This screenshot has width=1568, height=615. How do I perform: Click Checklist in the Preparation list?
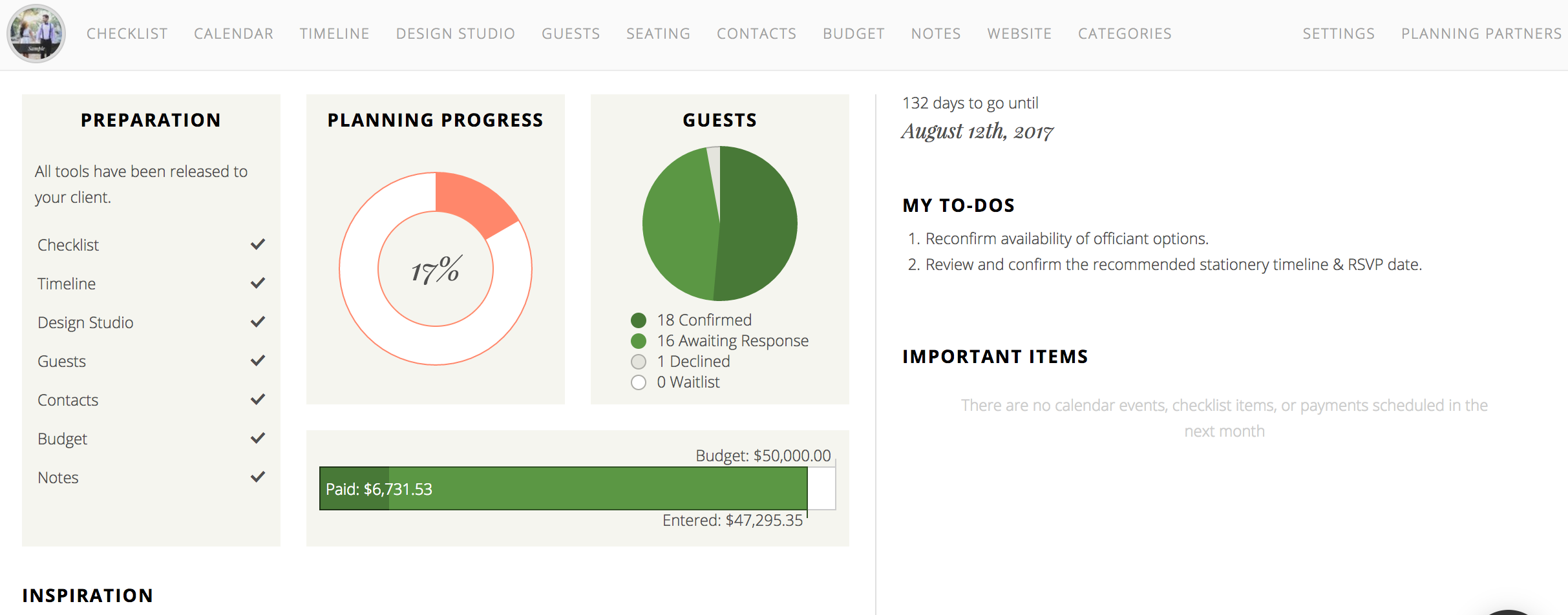pos(68,245)
